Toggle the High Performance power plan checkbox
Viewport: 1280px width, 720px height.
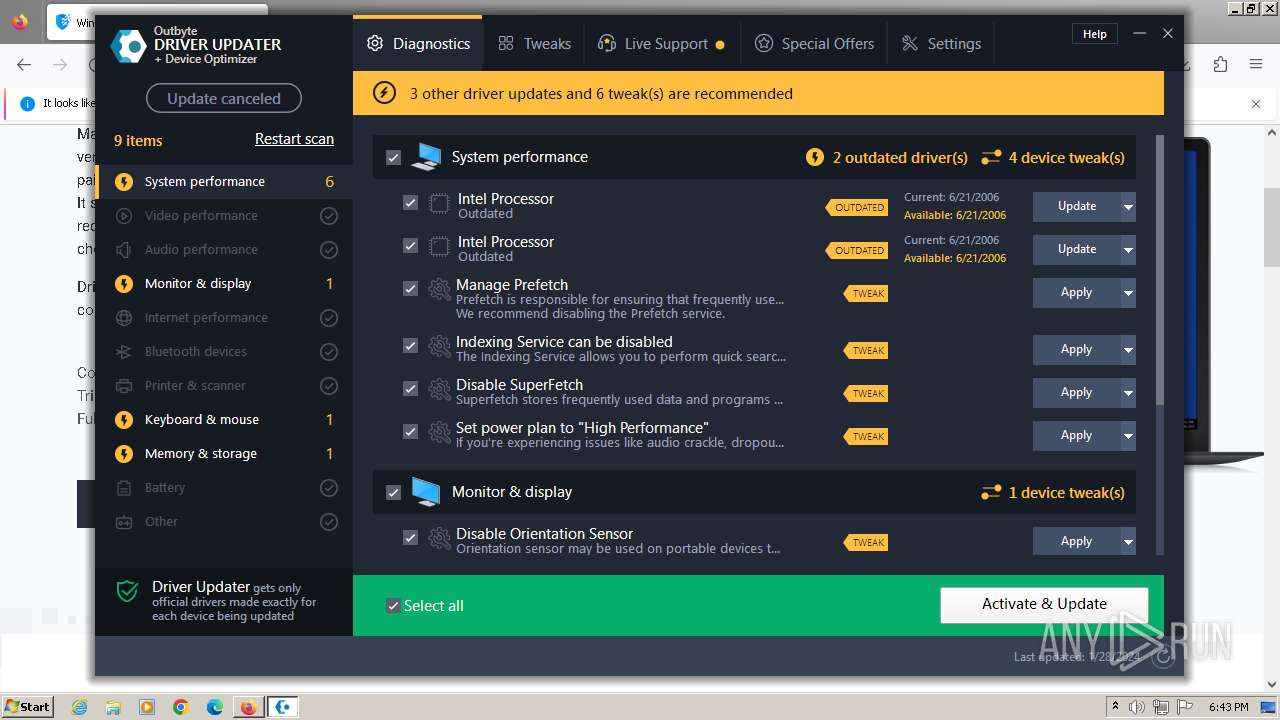[x=410, y=432]
